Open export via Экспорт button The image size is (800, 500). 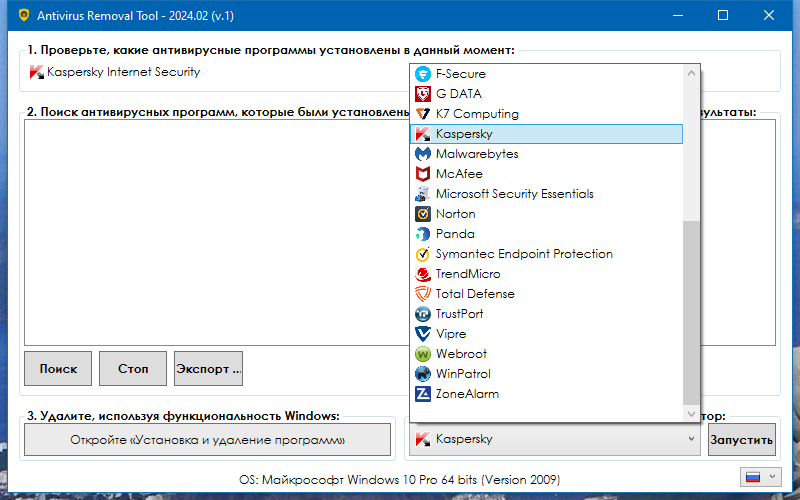click(x=208, y=368)
